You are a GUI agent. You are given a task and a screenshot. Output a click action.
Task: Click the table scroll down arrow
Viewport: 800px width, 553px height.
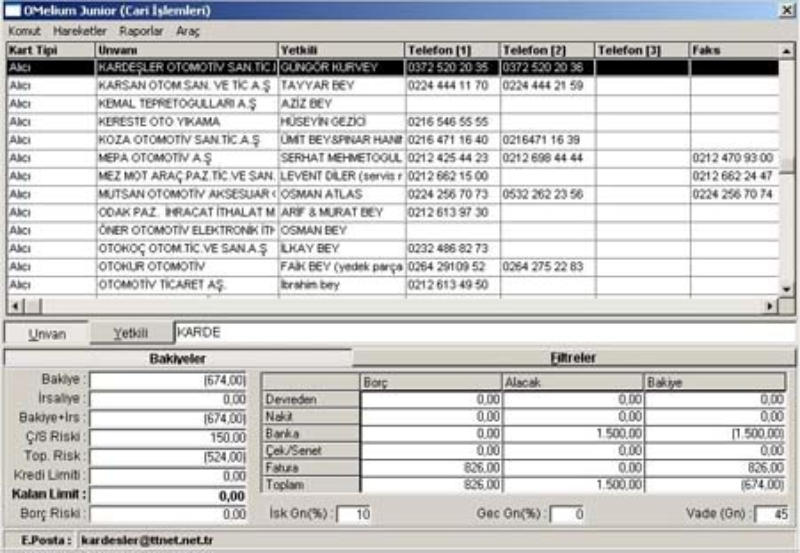[786, 289]
